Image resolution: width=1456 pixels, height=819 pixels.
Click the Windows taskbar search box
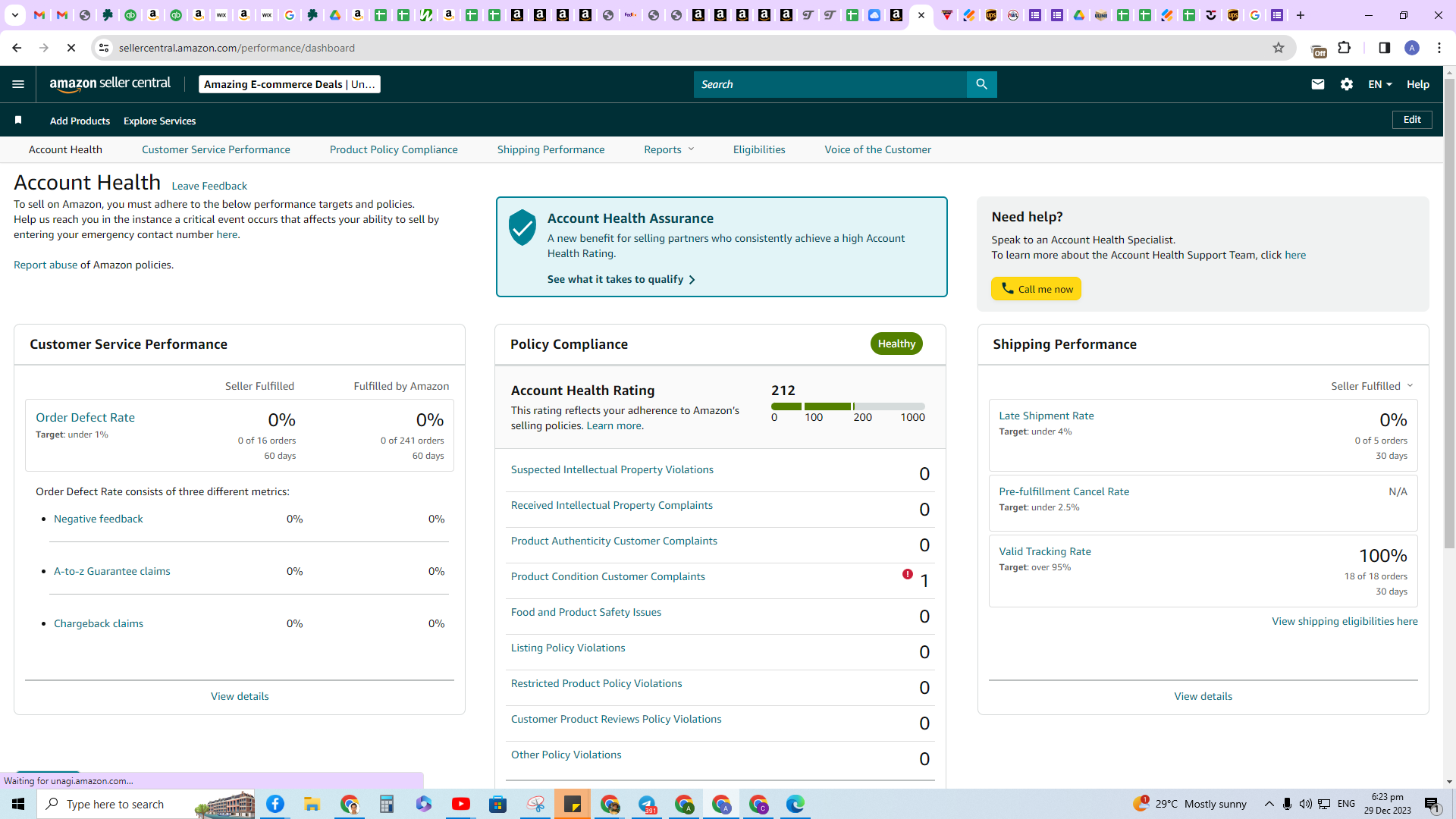point(146,804)
